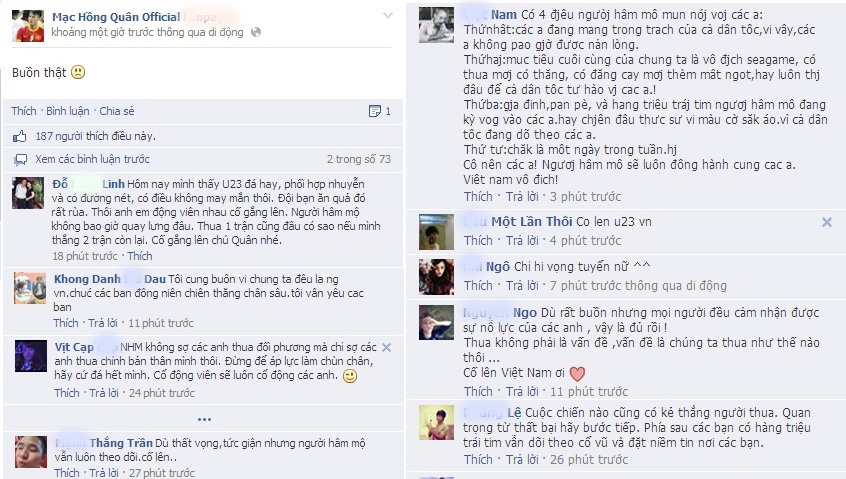Open the post options dropdown chevron
Screen dimensions: 846x479
coord(387,16)
